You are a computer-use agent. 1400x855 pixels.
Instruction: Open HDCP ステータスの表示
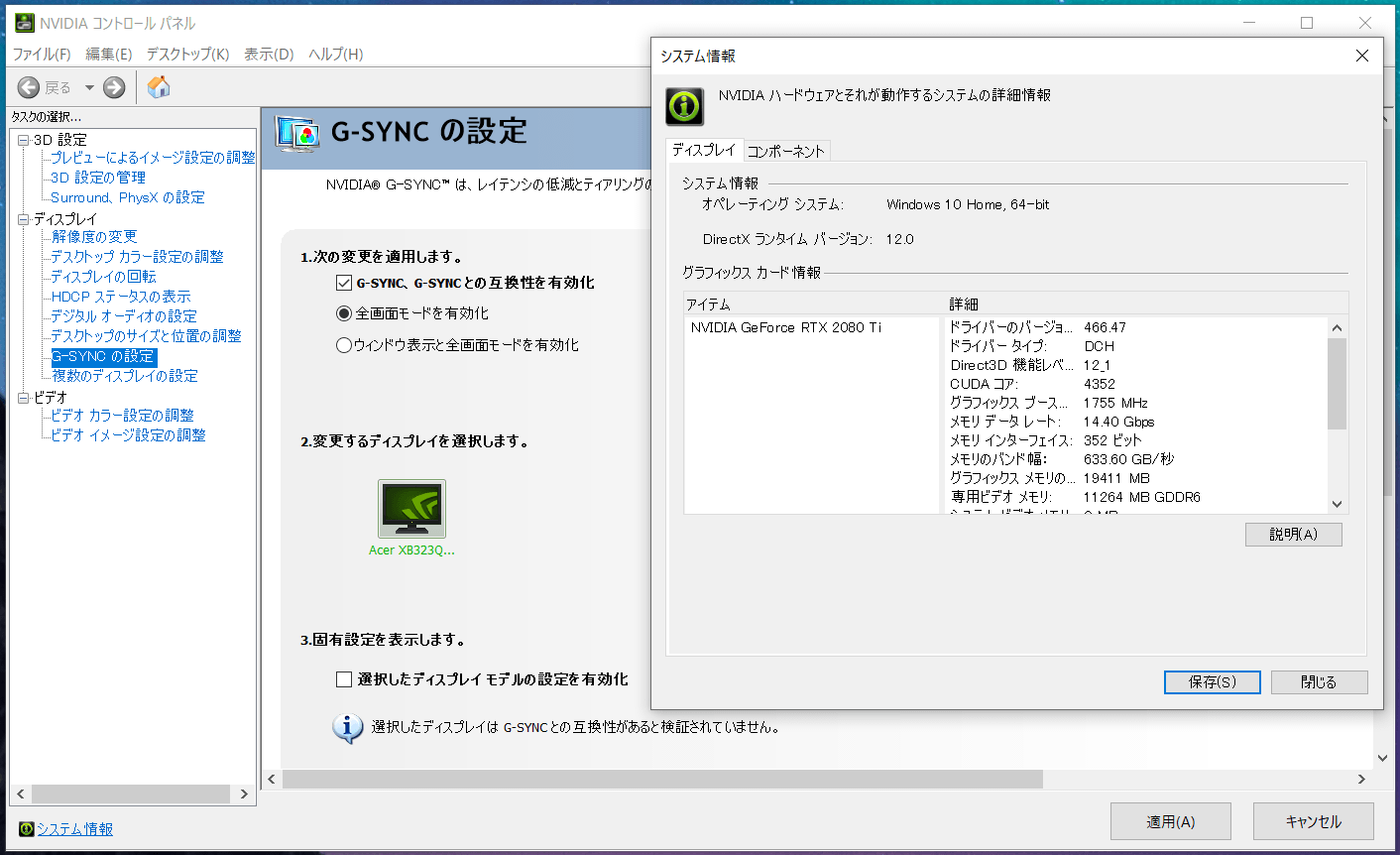[121, 297]
